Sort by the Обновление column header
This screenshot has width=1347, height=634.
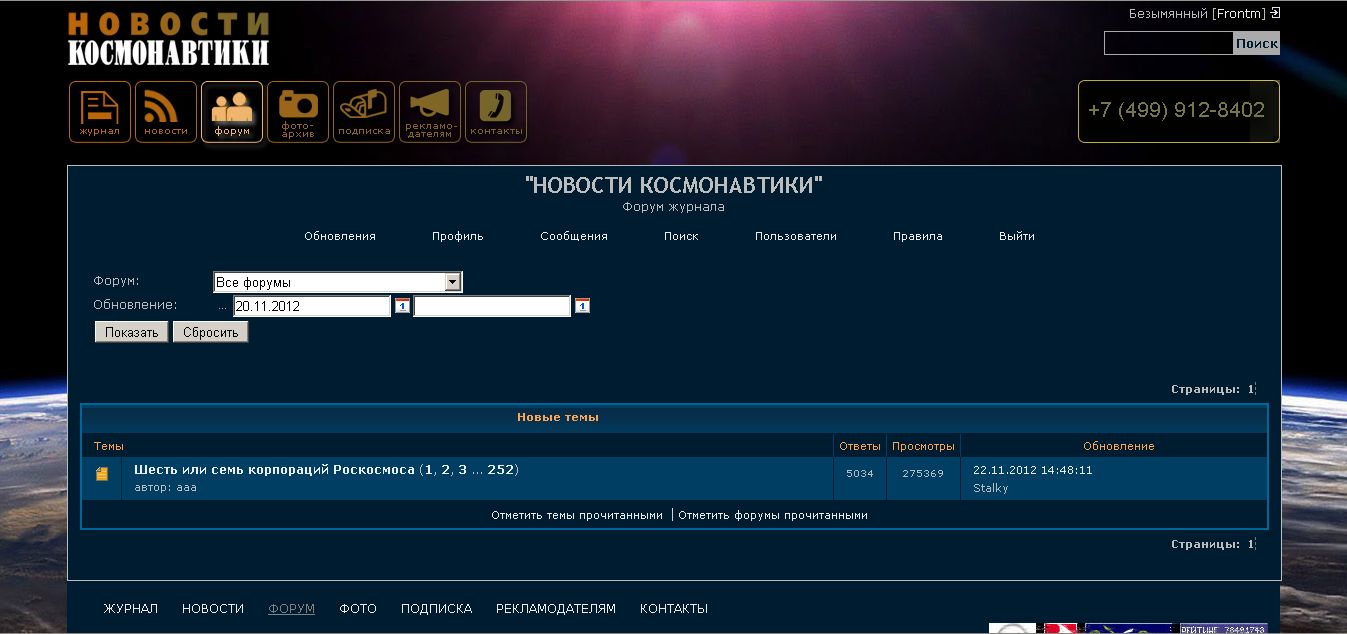(x=1119, y=446)
